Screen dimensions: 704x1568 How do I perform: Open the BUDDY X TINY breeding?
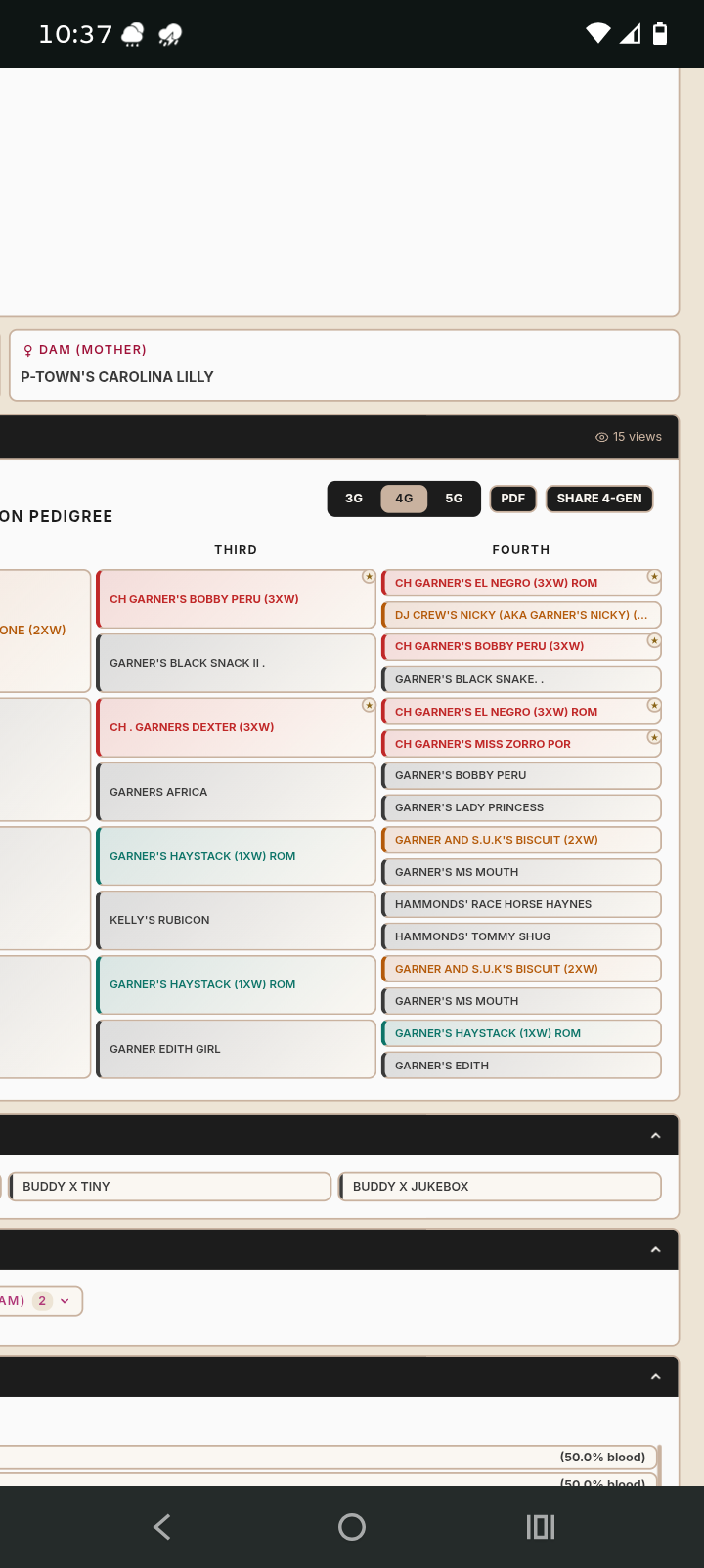tap(170, 1187)
